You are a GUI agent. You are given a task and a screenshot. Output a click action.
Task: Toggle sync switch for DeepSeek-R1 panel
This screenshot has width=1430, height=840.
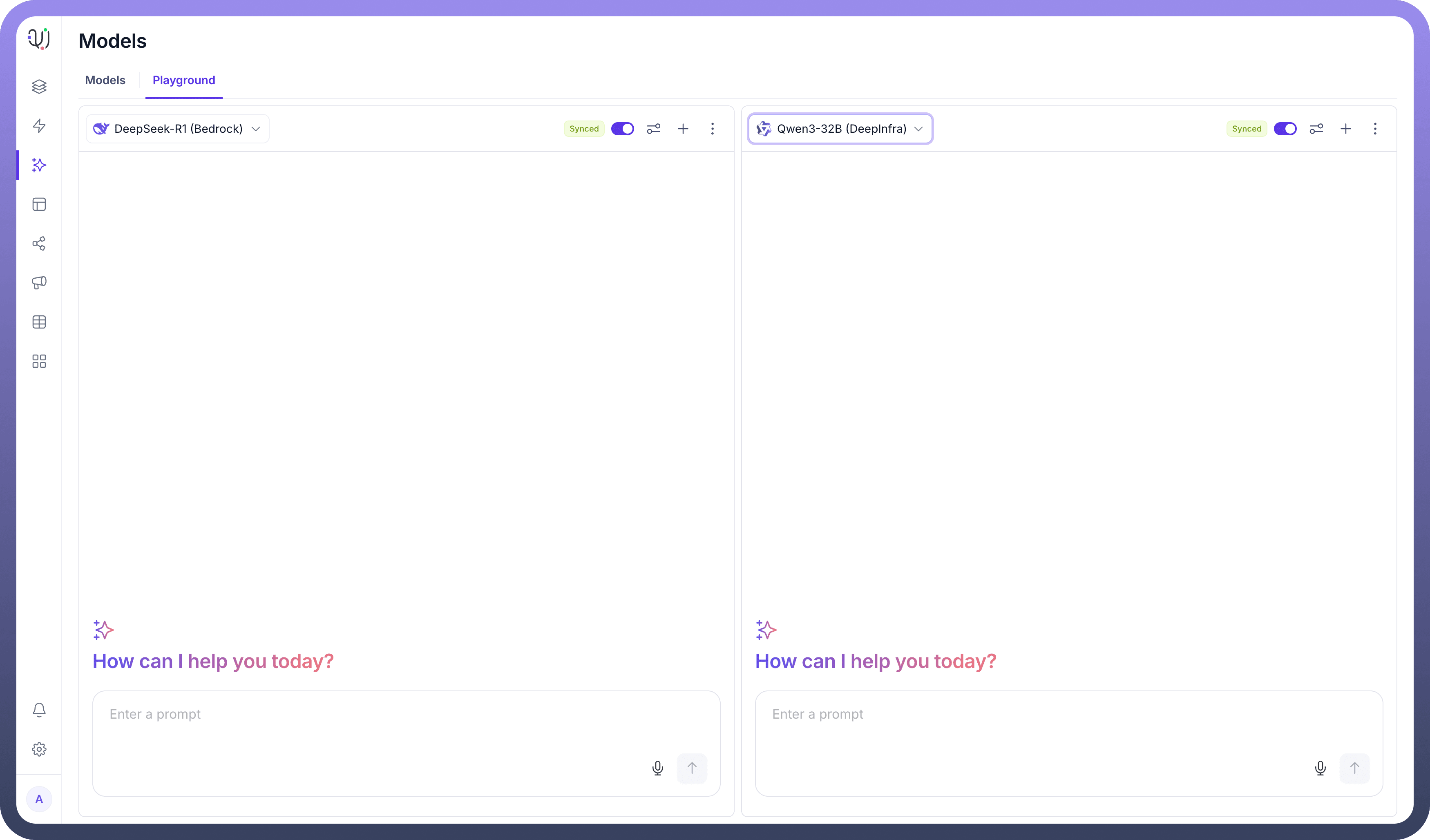pos(623,129)
